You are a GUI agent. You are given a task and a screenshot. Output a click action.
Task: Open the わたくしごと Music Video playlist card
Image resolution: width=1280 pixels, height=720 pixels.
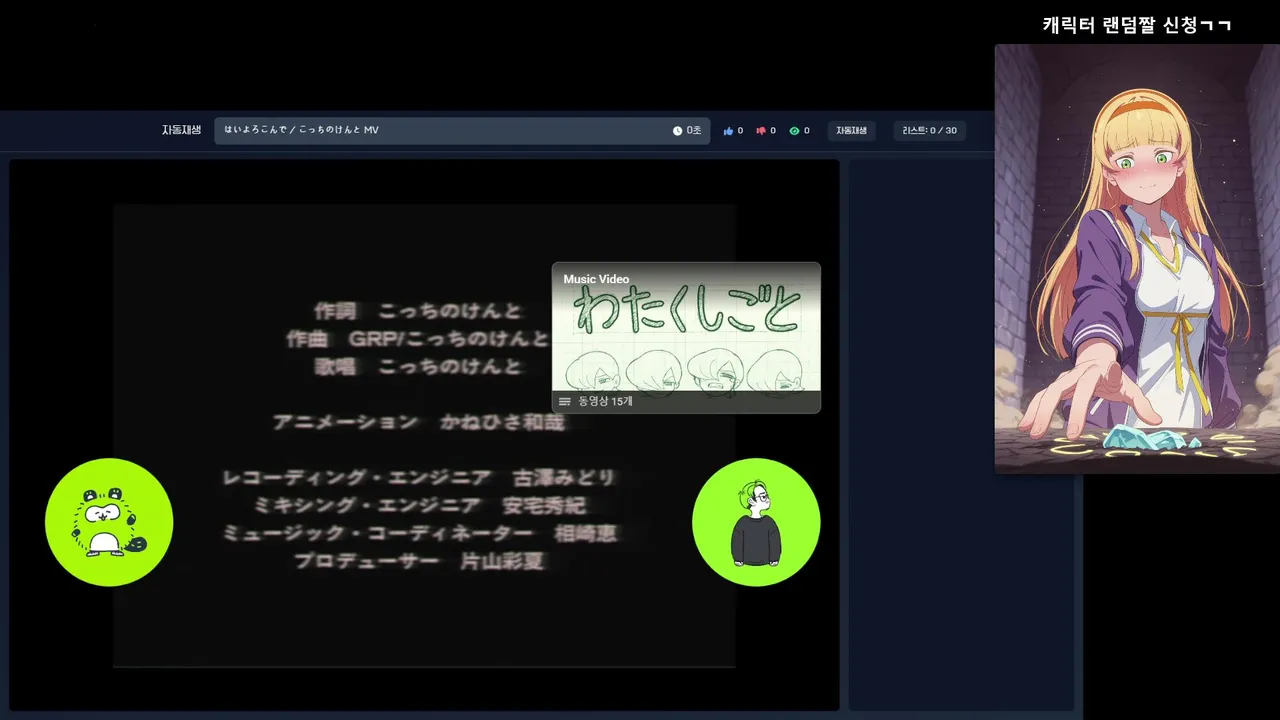(686, 337)
